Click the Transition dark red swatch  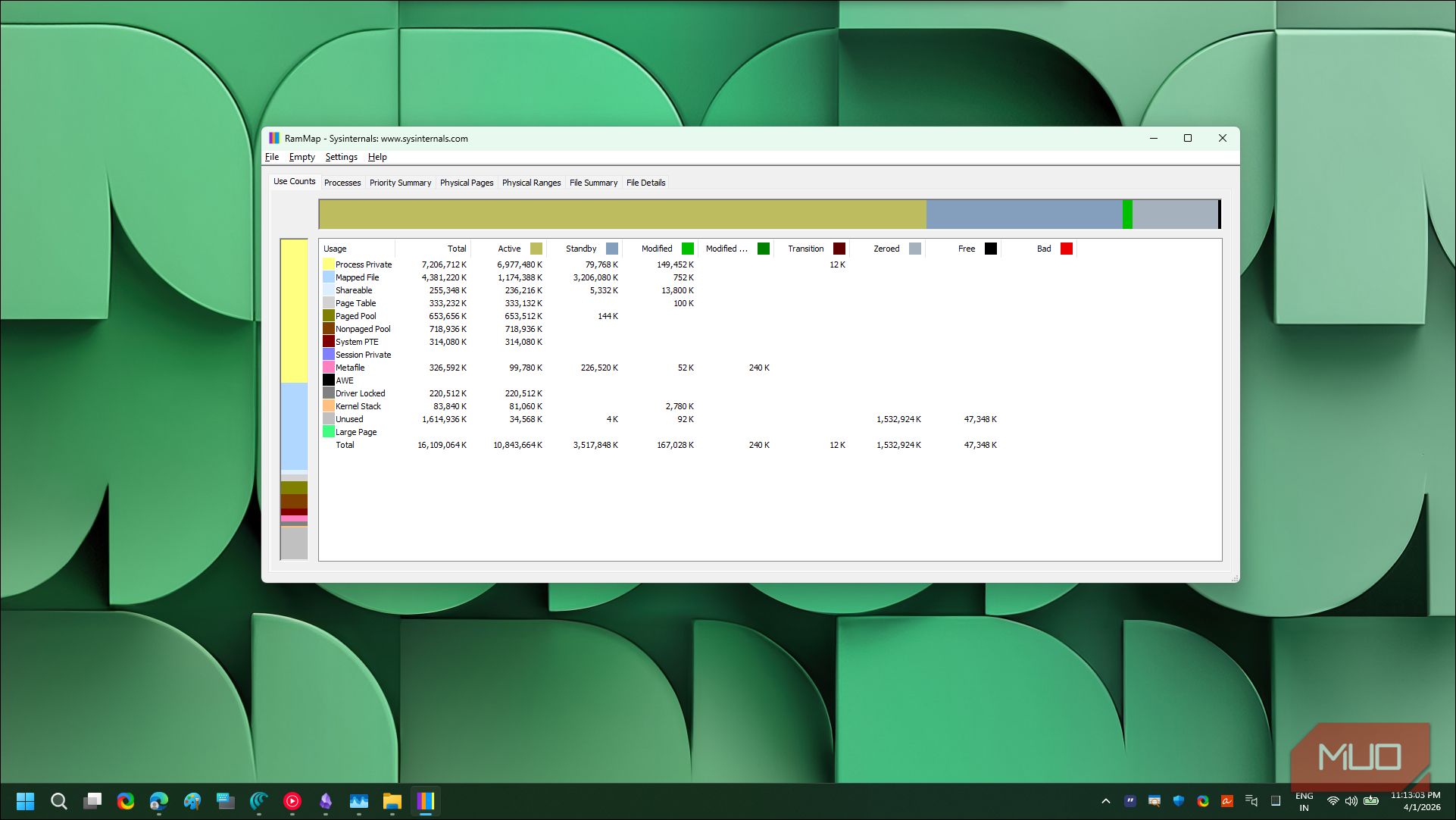point(839,249)
